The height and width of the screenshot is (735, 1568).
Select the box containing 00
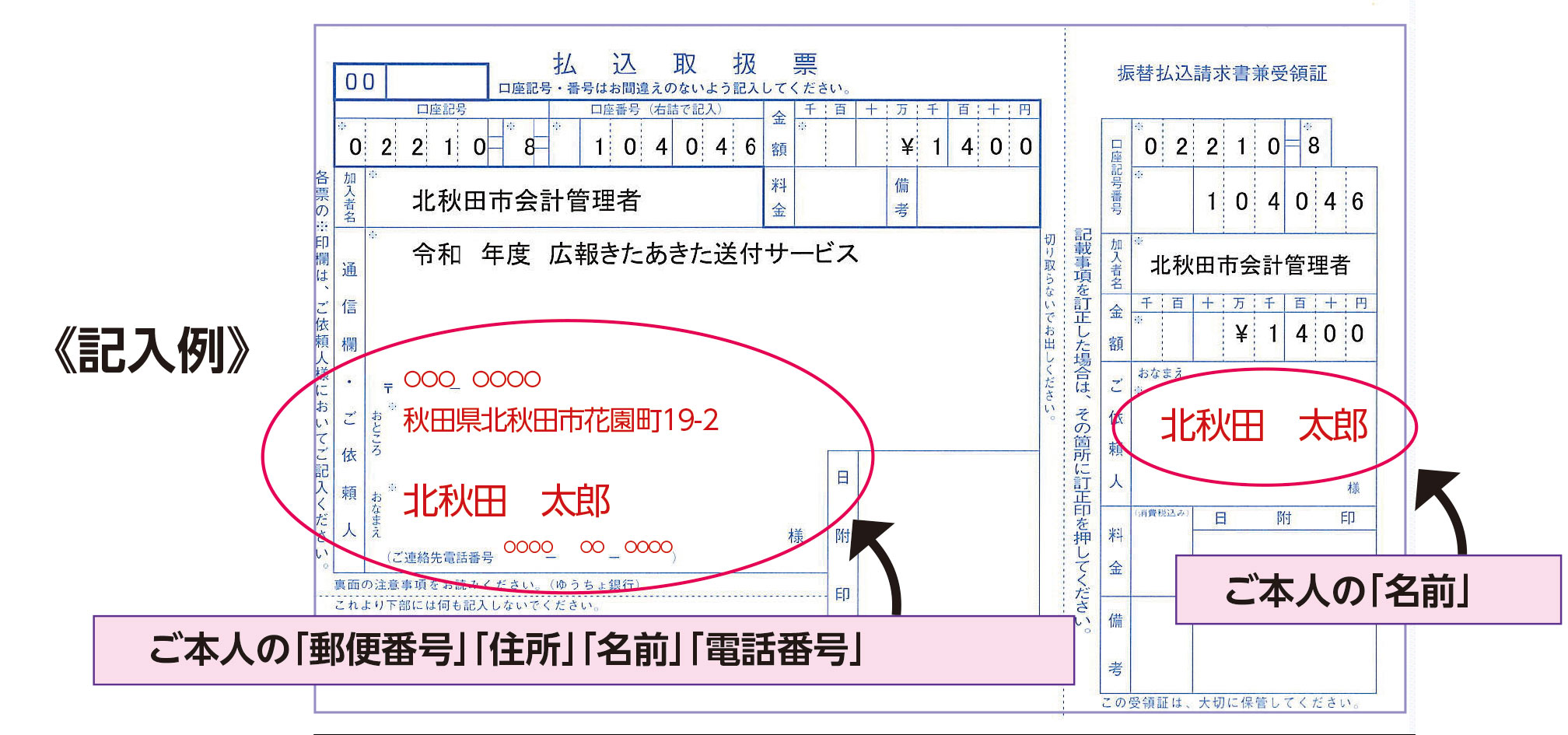click(x=360, y=82)
